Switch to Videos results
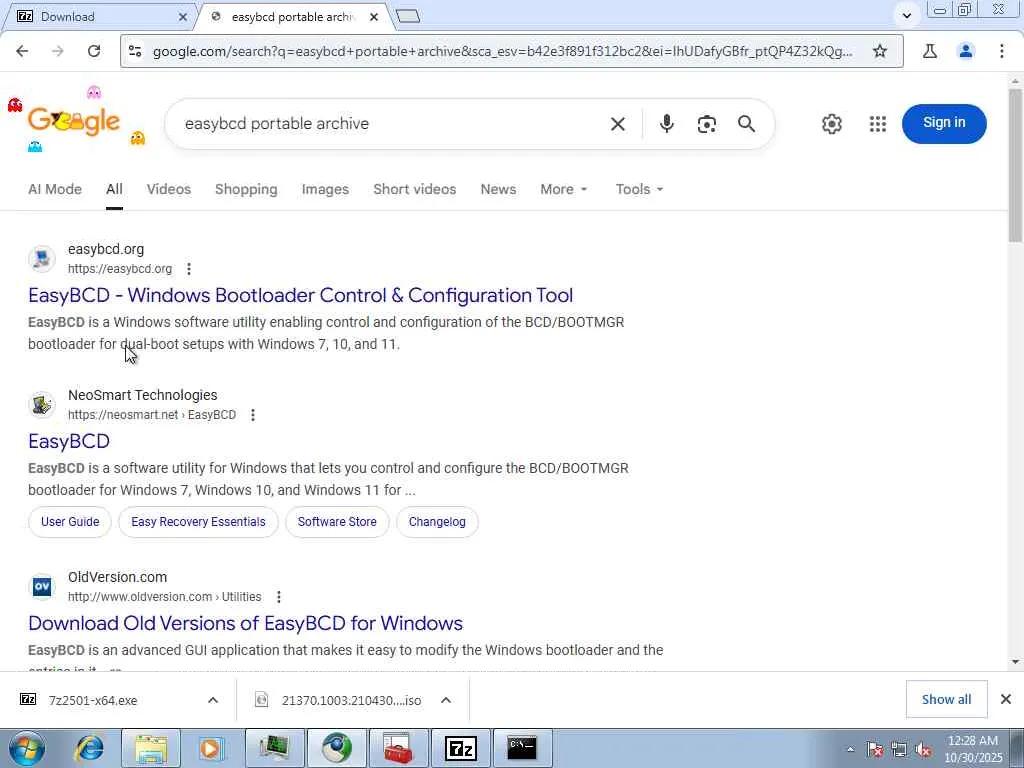1024x768 pixels. 168,189
